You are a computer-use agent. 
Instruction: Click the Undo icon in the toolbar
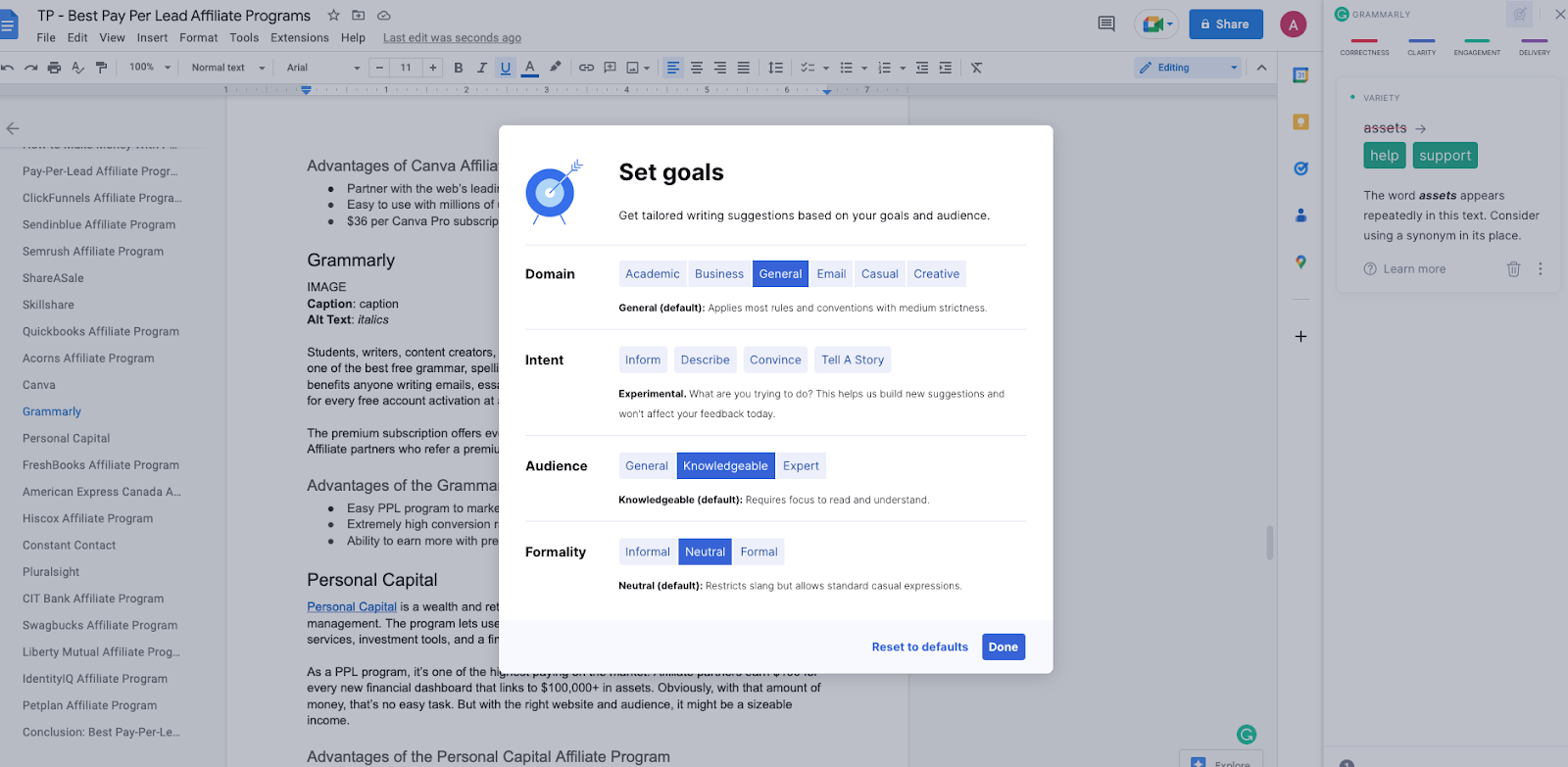tap(8, 68)
